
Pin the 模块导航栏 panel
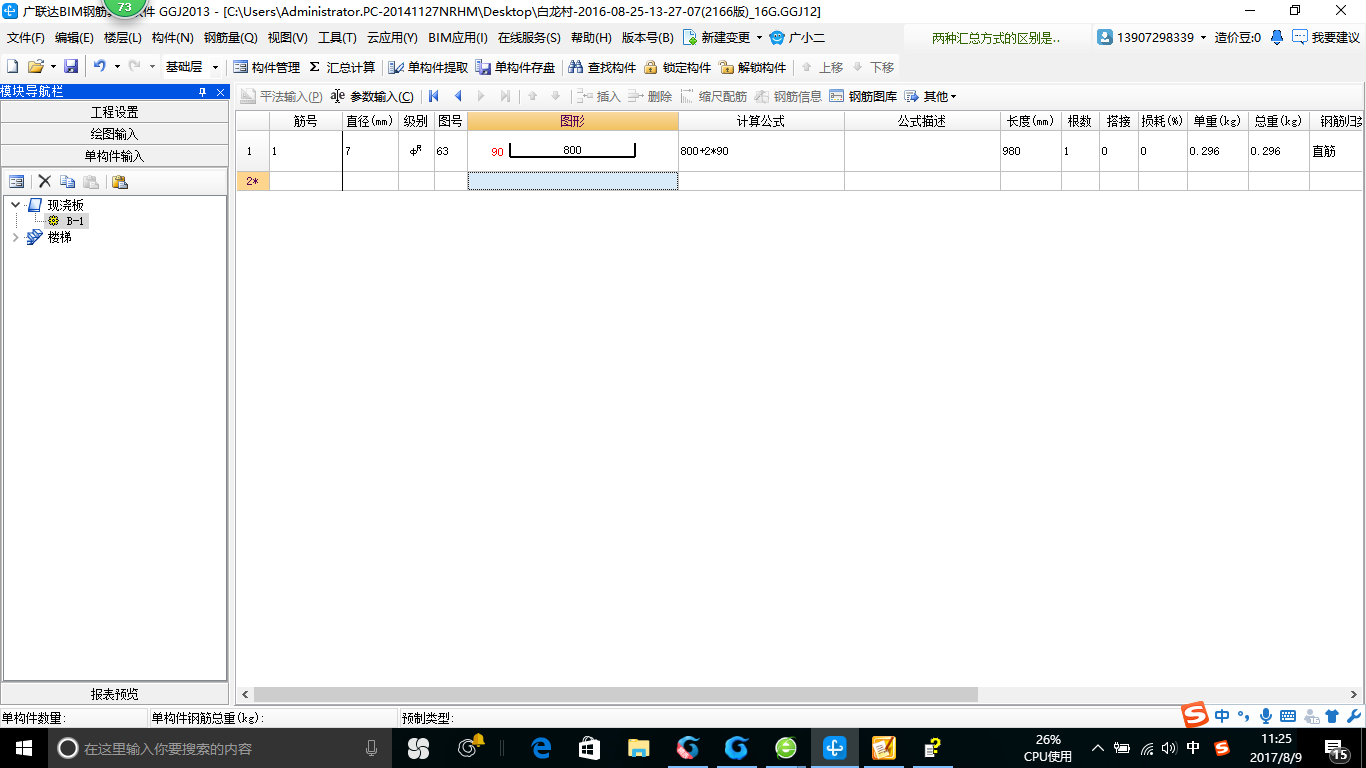pos(202,92)
